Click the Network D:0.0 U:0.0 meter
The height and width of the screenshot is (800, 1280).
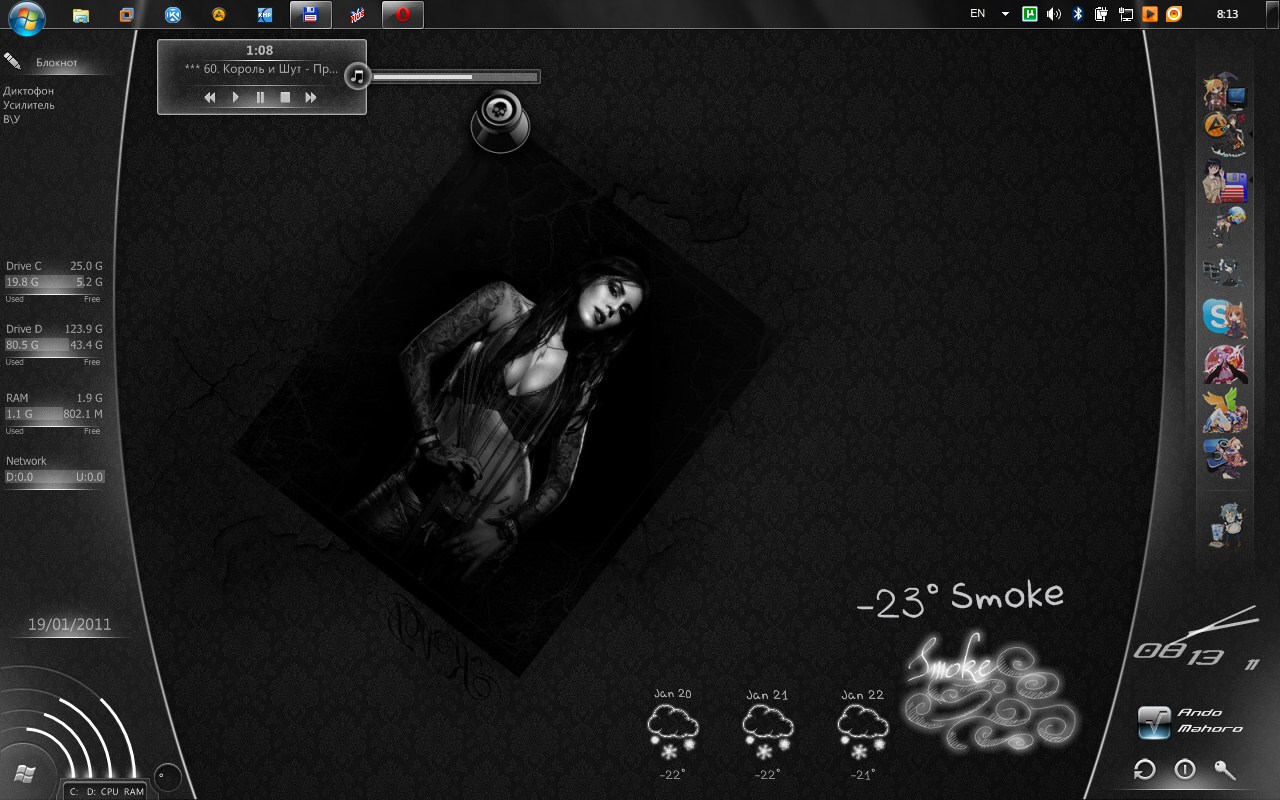[x=54, y=477]
